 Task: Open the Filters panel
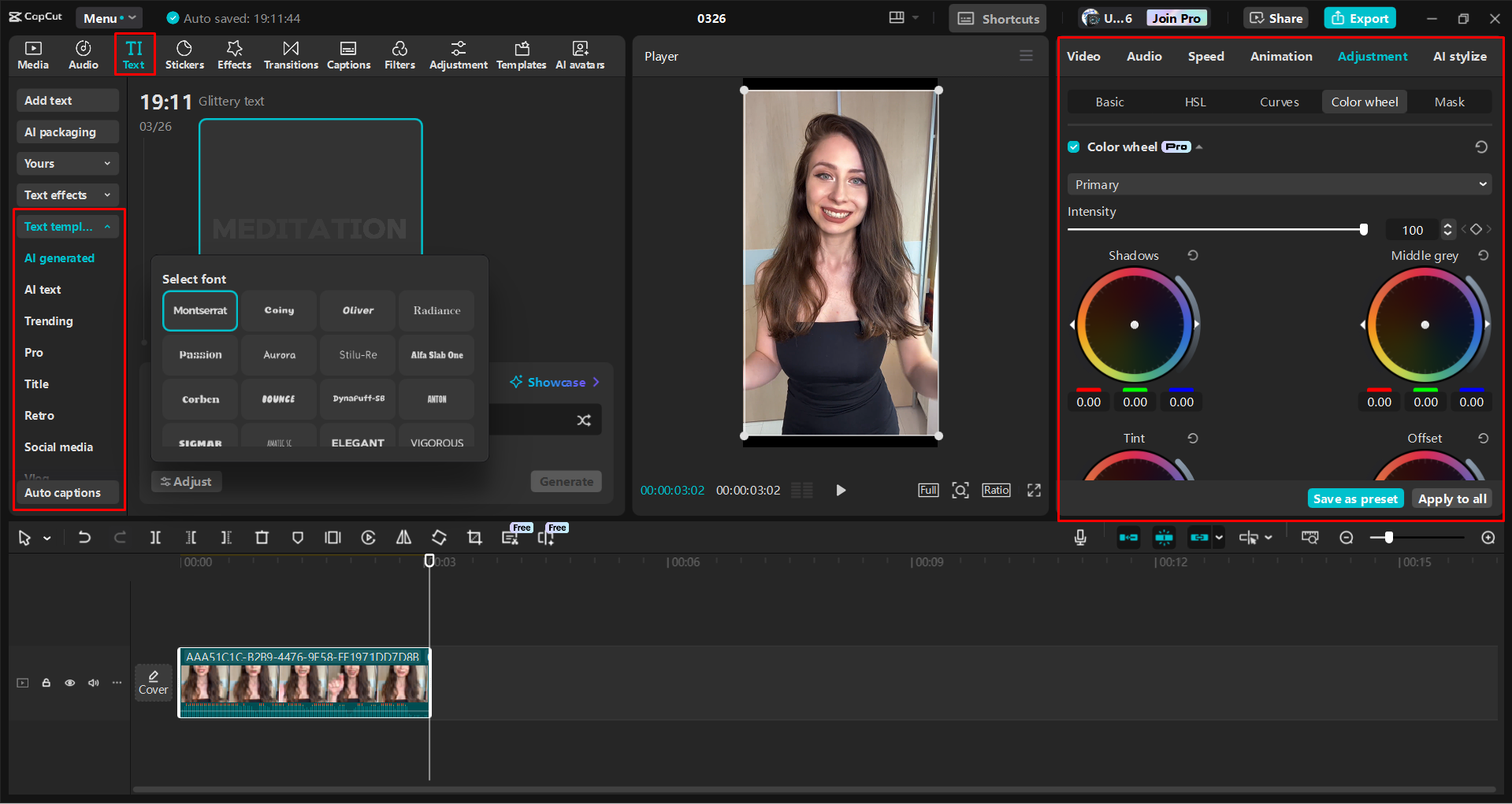pos(399,55)
